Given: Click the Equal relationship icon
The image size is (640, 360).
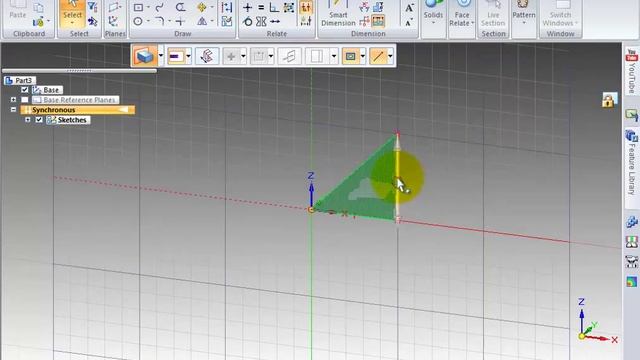Looking at the screenshot, I should pos(261,7).
